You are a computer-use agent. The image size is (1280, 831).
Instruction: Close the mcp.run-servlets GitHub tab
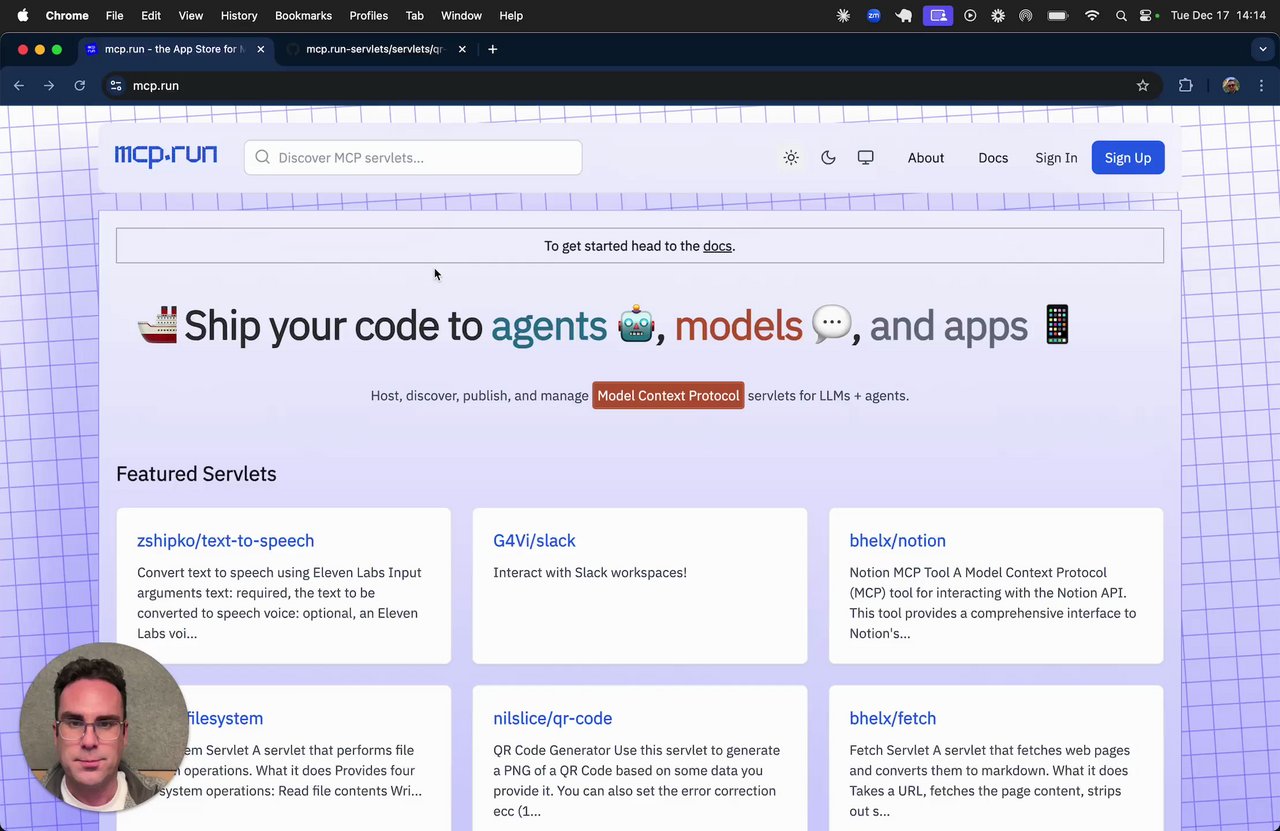(x=462, y=49)
